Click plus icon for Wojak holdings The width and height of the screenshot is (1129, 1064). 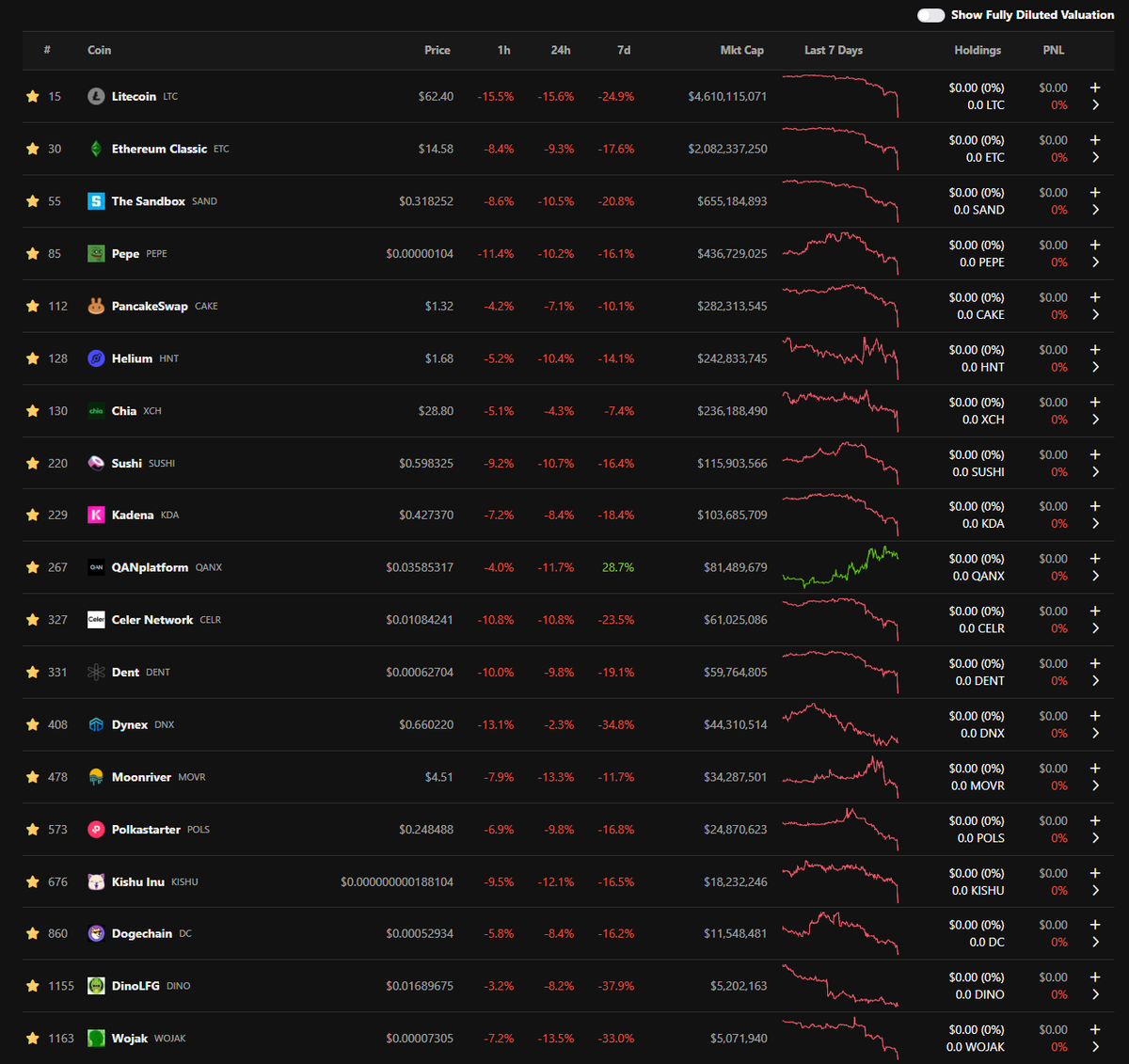coord(1095,1030)
